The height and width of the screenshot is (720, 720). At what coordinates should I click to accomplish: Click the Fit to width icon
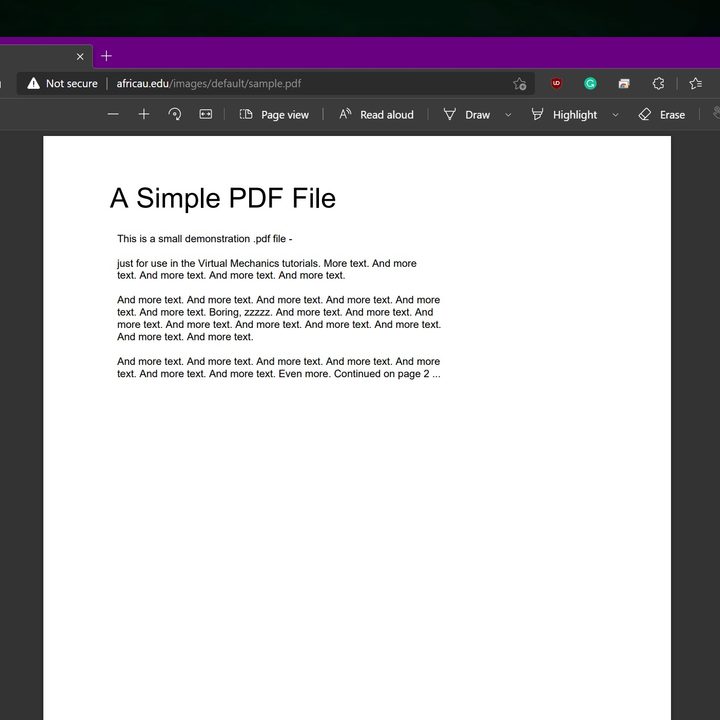click(206, 114)
